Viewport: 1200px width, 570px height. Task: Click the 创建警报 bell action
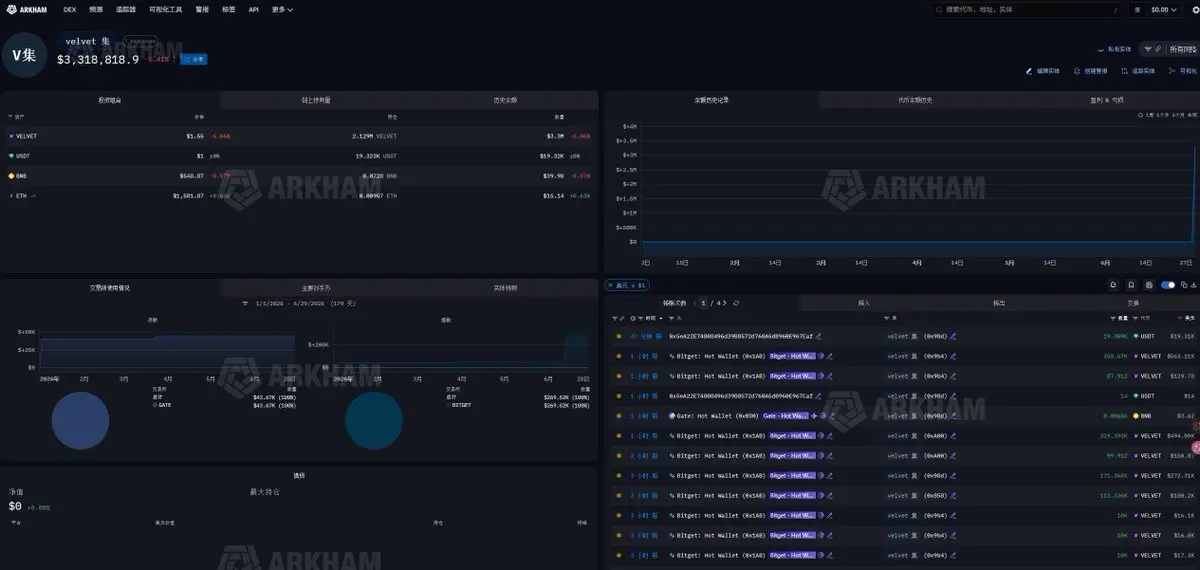click(x=1089, y=71)
